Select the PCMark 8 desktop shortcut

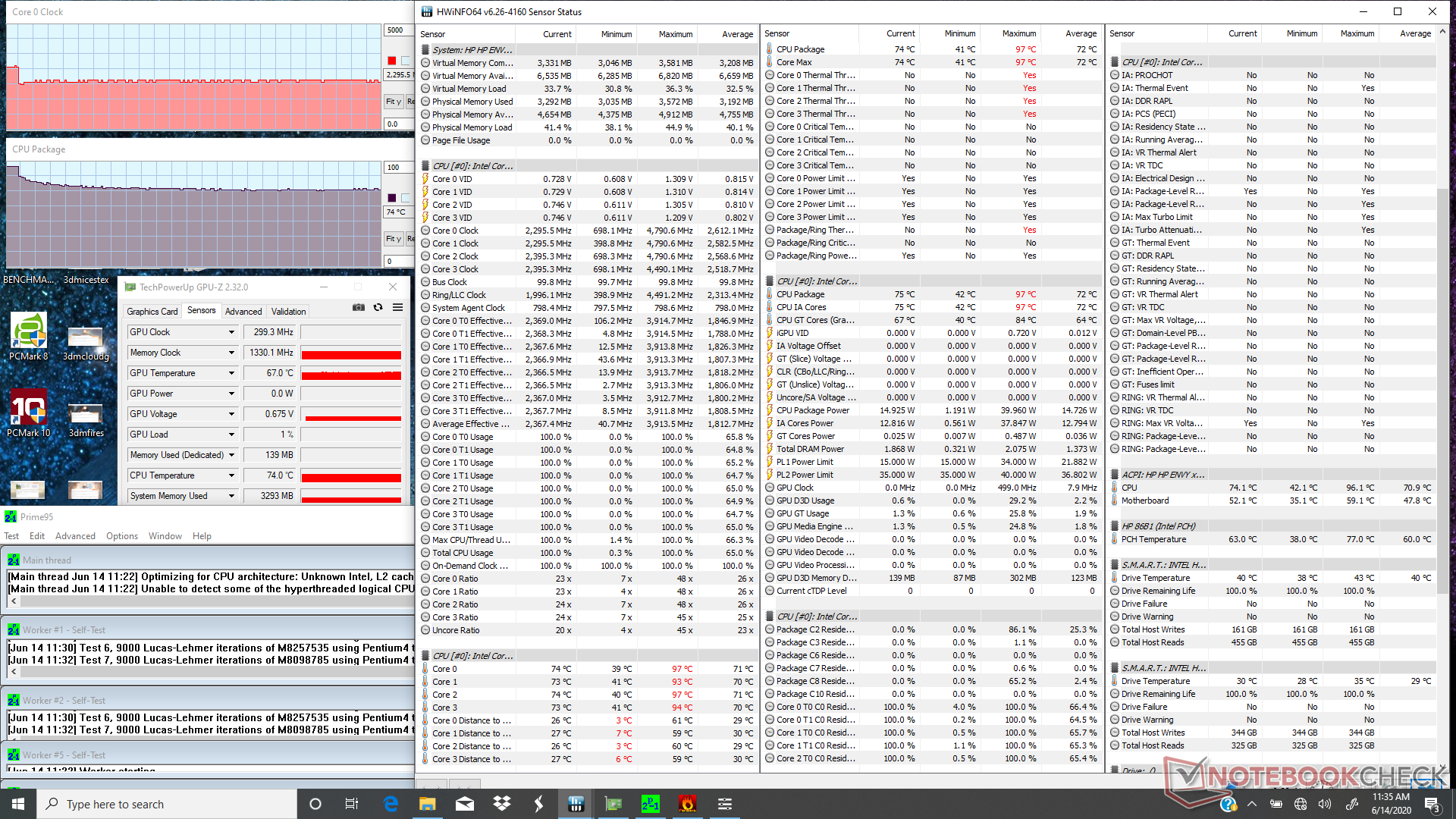coord(29,337)
